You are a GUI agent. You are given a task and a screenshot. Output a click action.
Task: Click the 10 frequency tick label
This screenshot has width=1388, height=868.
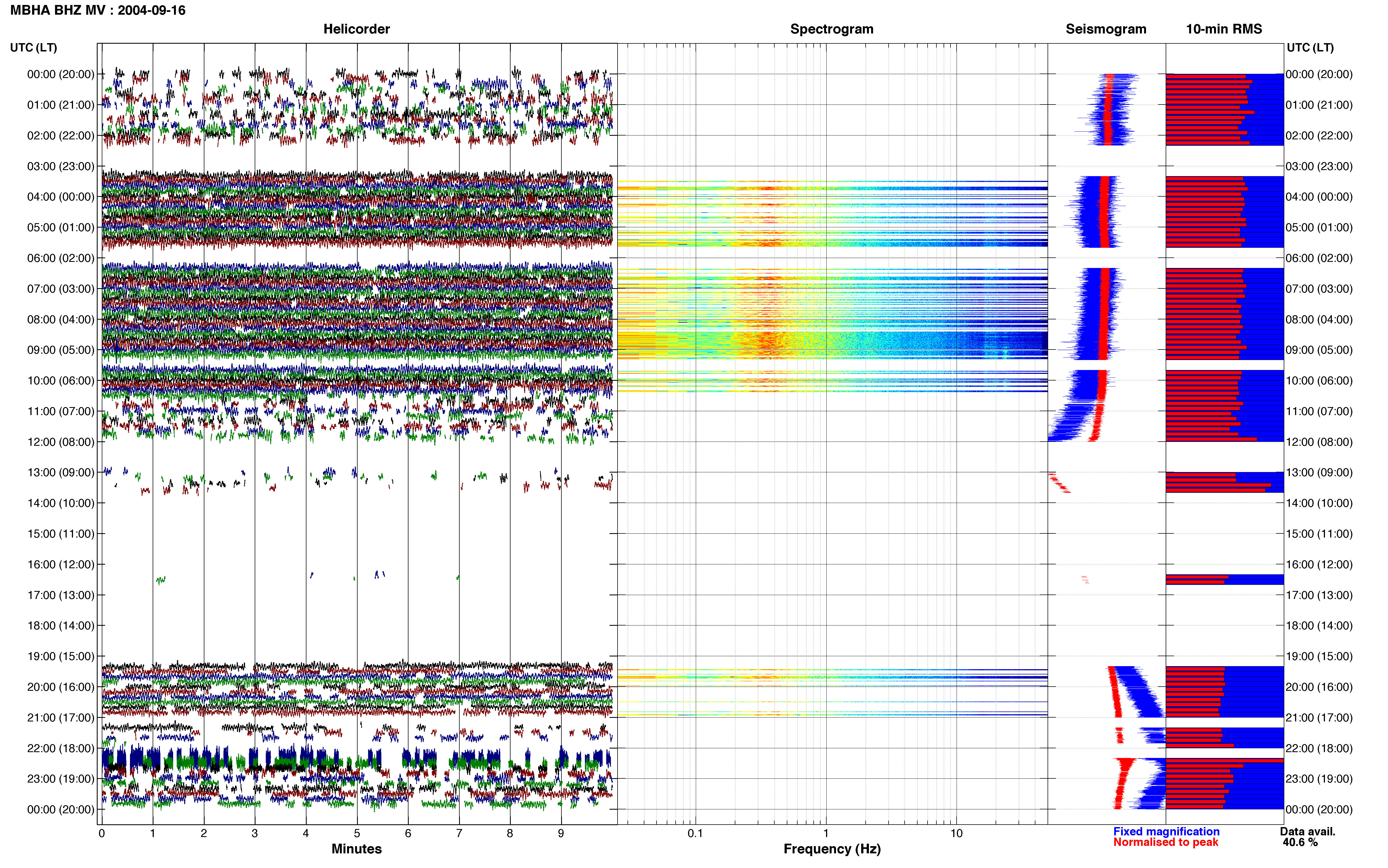956,833
